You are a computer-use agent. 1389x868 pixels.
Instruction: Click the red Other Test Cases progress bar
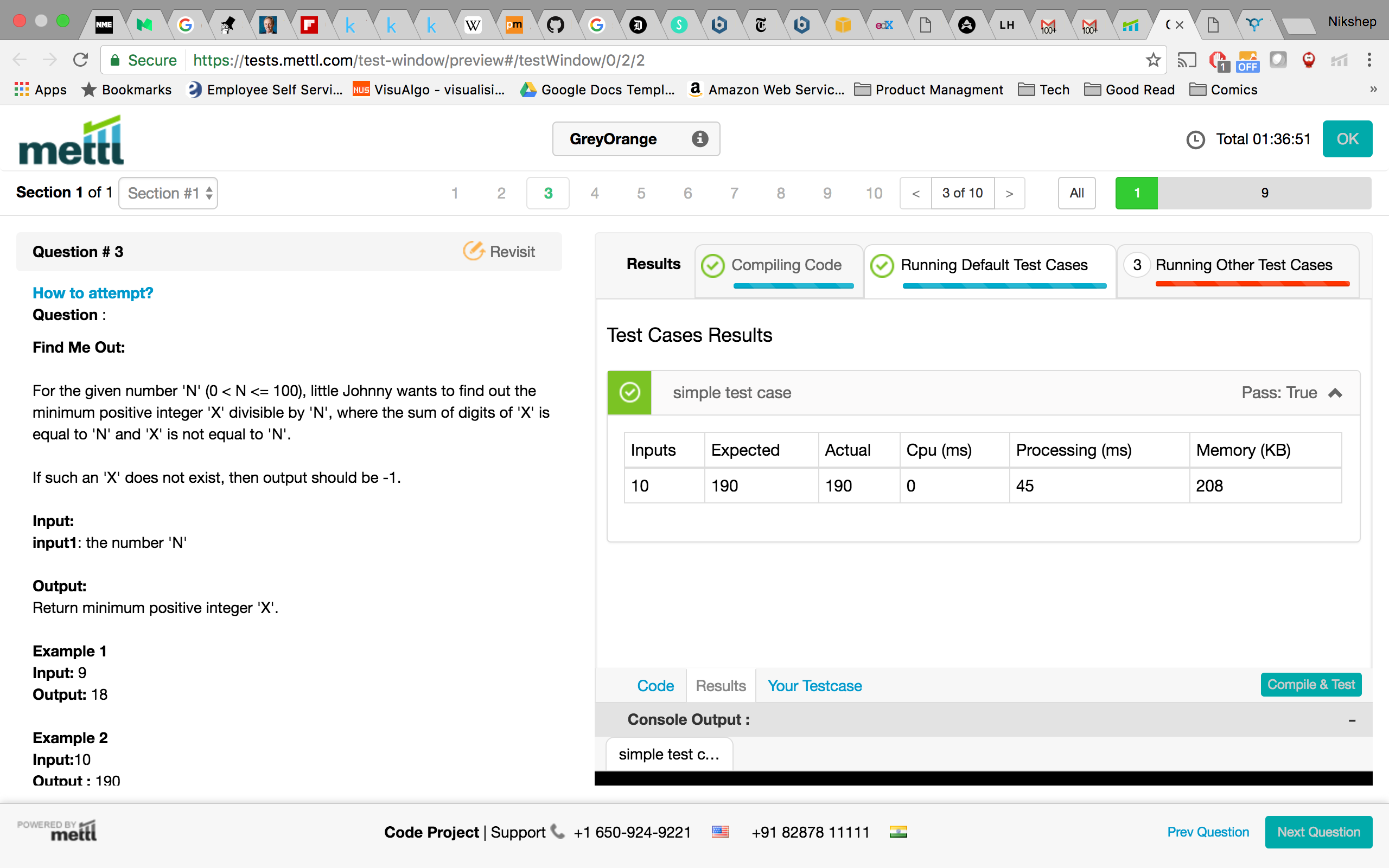tap(1252, 284)
